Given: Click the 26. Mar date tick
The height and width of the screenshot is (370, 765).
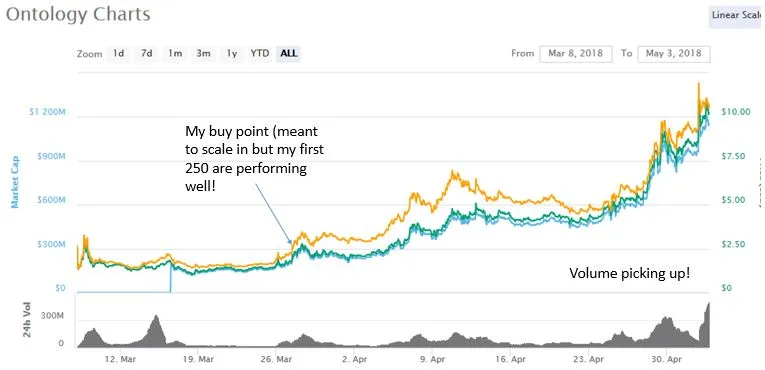Looking at the screenshot, I should pos(276,359).
